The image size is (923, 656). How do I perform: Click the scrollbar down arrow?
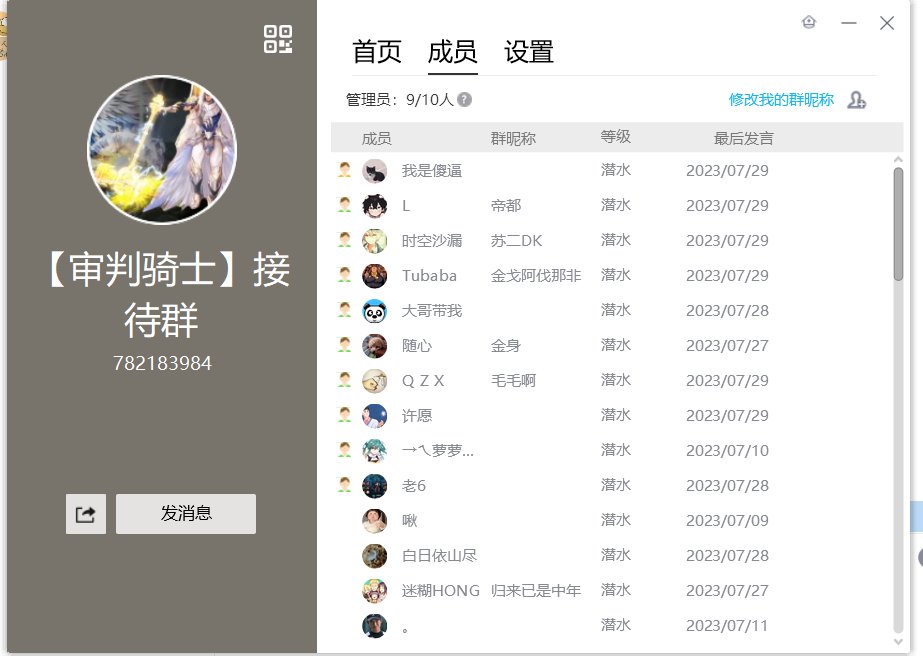click(898, 642)
